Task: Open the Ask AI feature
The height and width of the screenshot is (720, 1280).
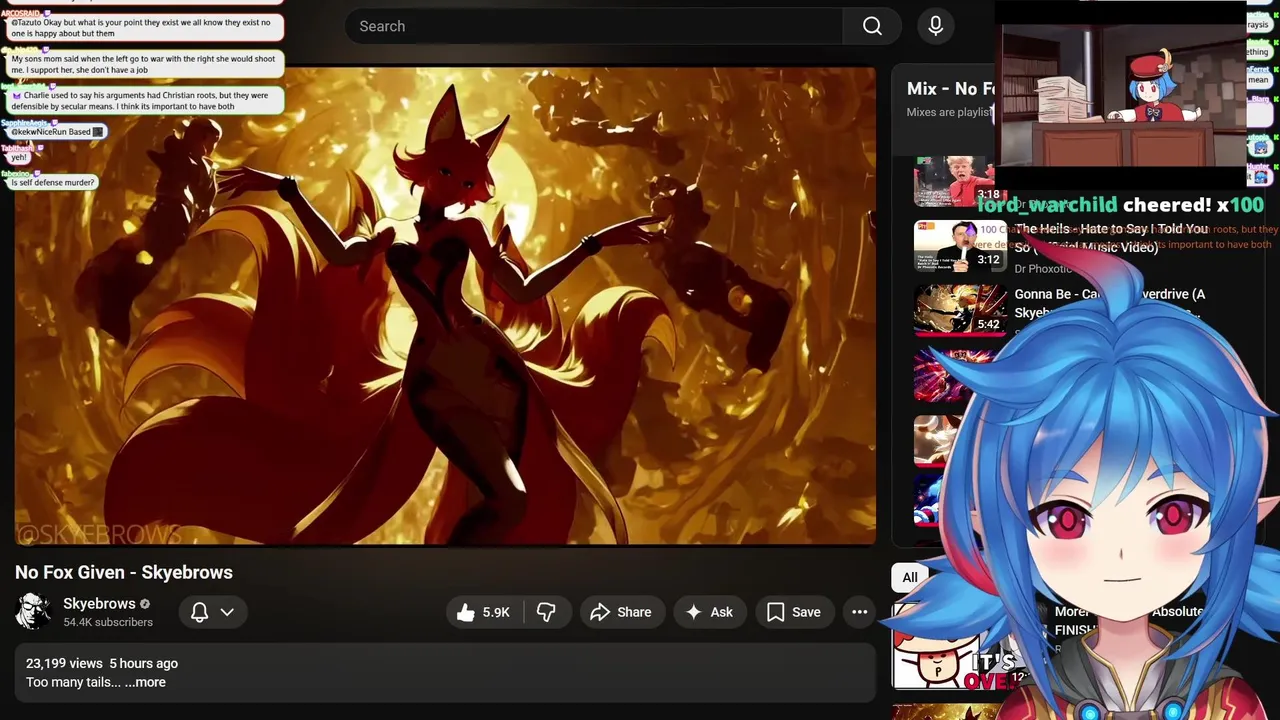Action: 709,612
